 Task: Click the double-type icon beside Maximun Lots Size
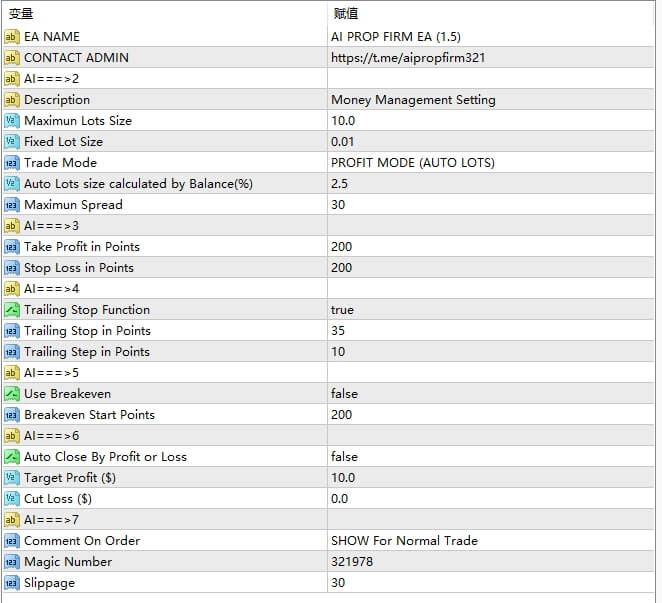click(11, 121)
